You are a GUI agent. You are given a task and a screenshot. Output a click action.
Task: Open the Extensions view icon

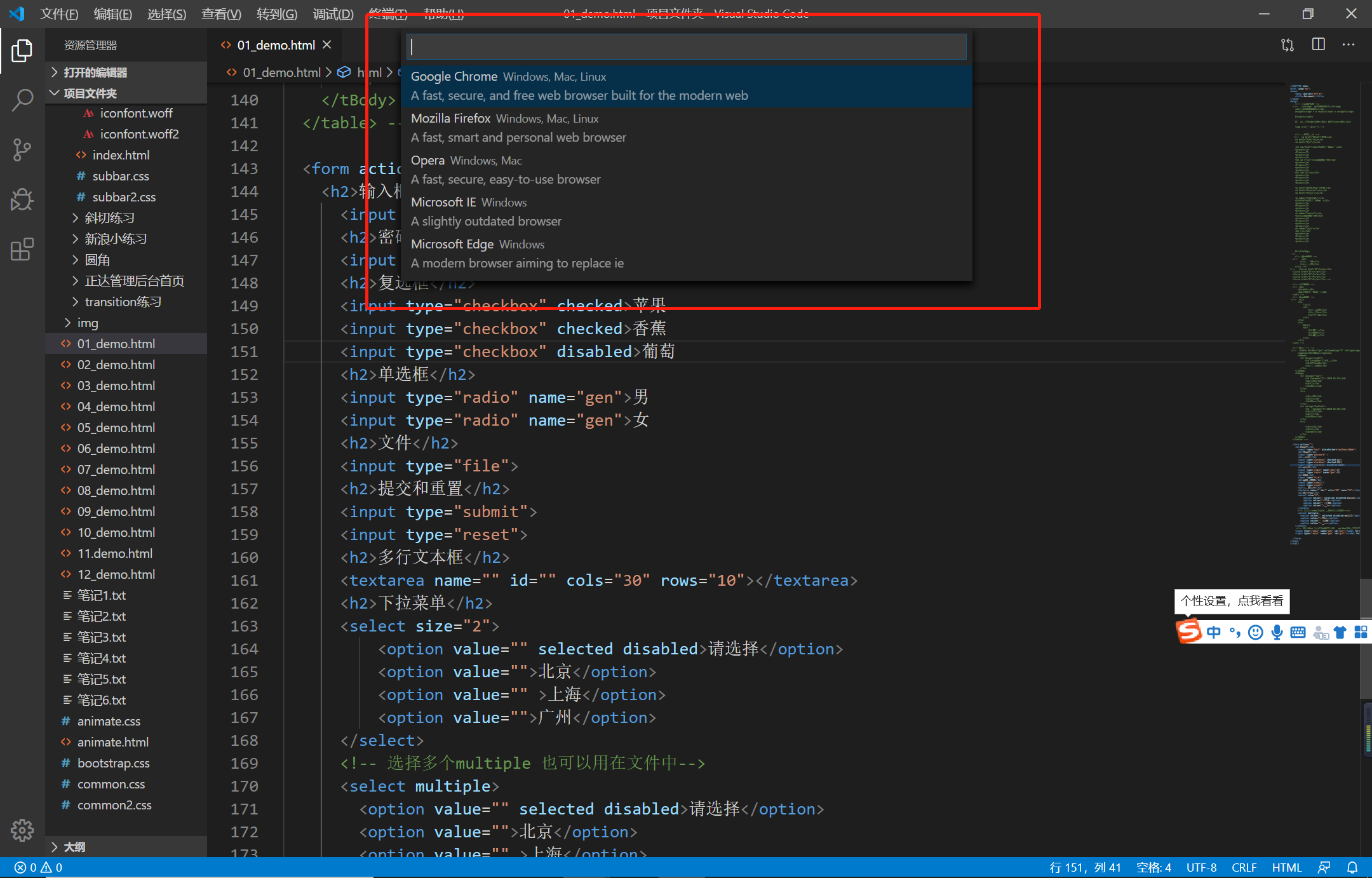click(22, 249)
